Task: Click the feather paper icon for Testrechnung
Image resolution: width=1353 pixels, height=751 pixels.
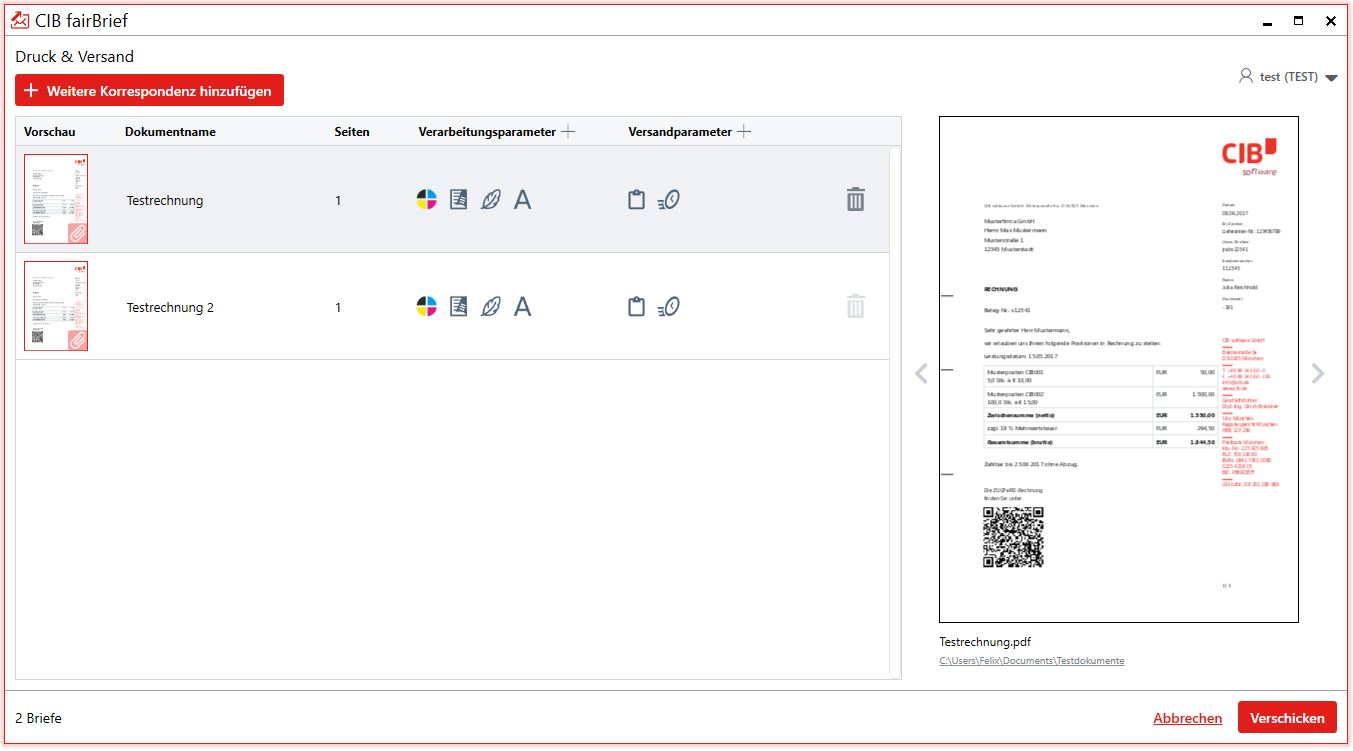Action: point(490,200)
